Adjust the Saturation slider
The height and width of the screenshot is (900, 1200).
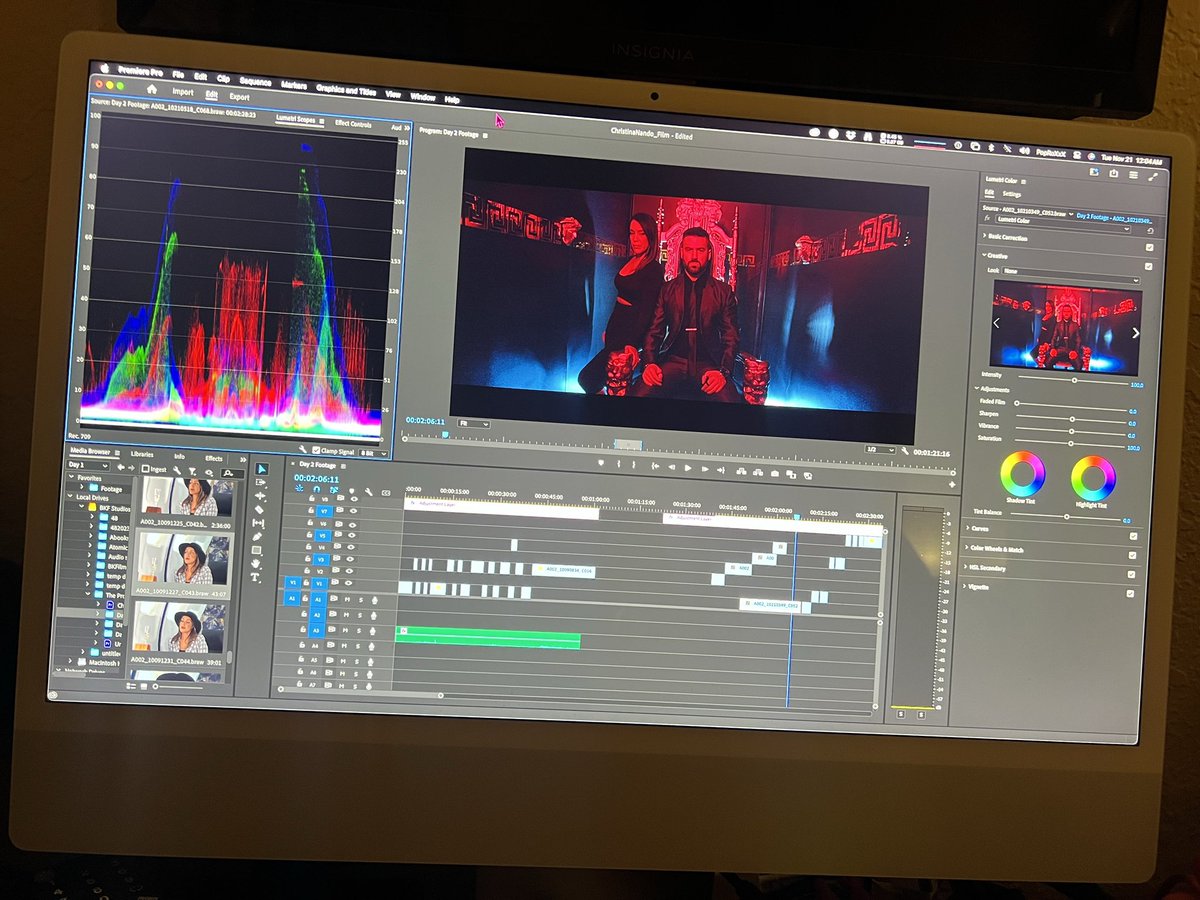click(1070, 443)
